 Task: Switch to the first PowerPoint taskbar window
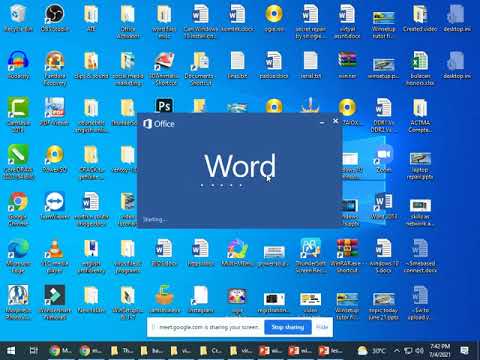(270, 351)
